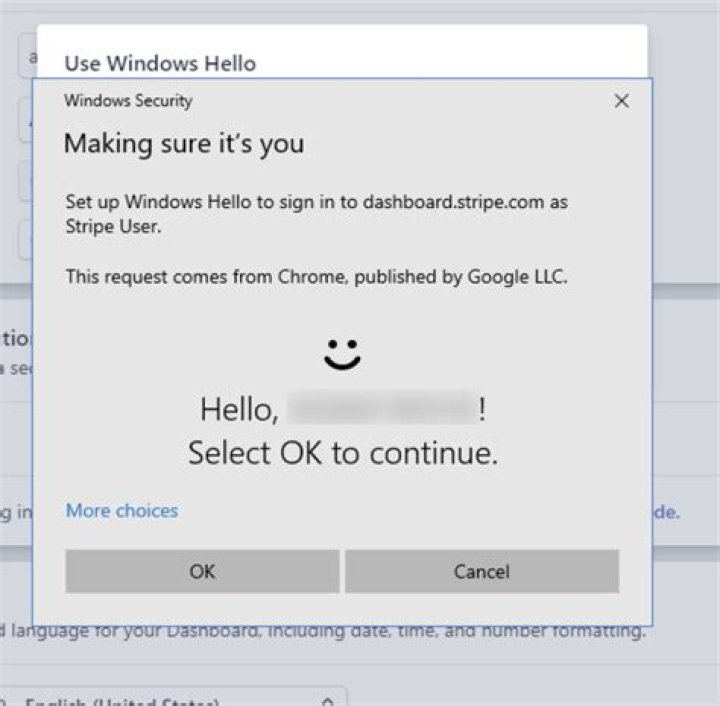Click the language formatting description text behind dialog

tap(323, 632)
